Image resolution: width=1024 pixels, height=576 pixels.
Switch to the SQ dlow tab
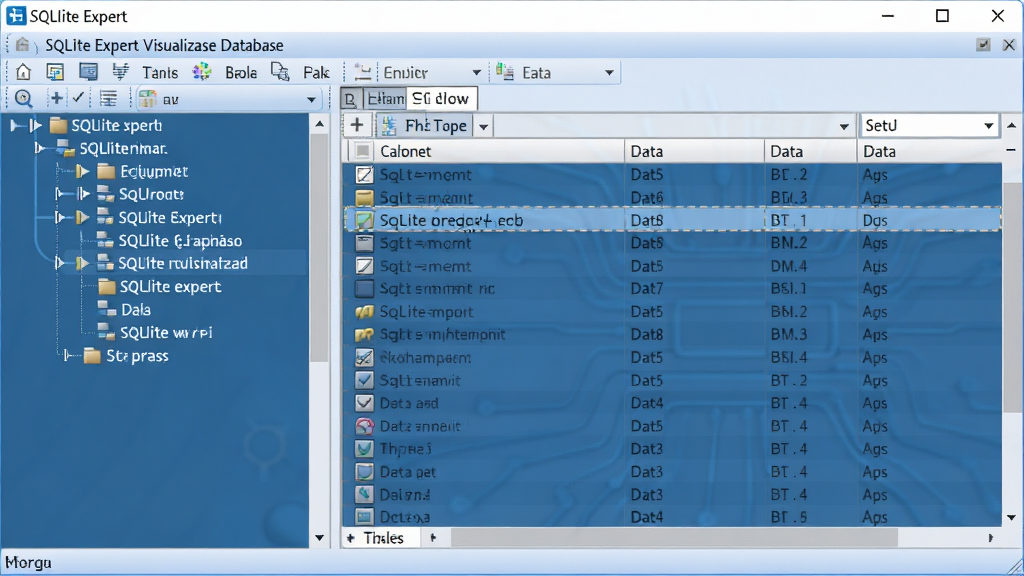pyautogui.click(x=441, y=99)
